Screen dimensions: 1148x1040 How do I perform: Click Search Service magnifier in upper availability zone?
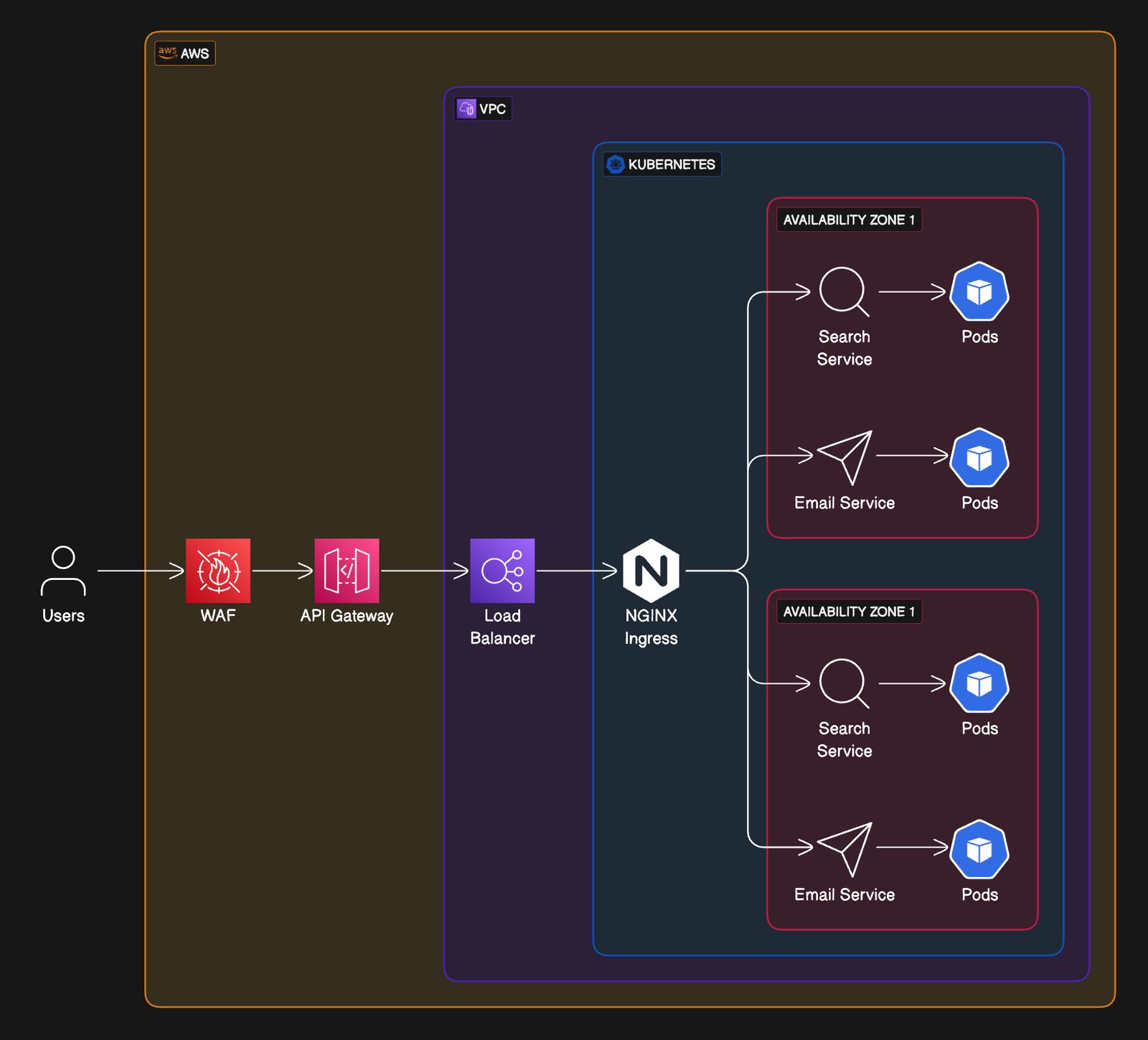pos(844,291)
